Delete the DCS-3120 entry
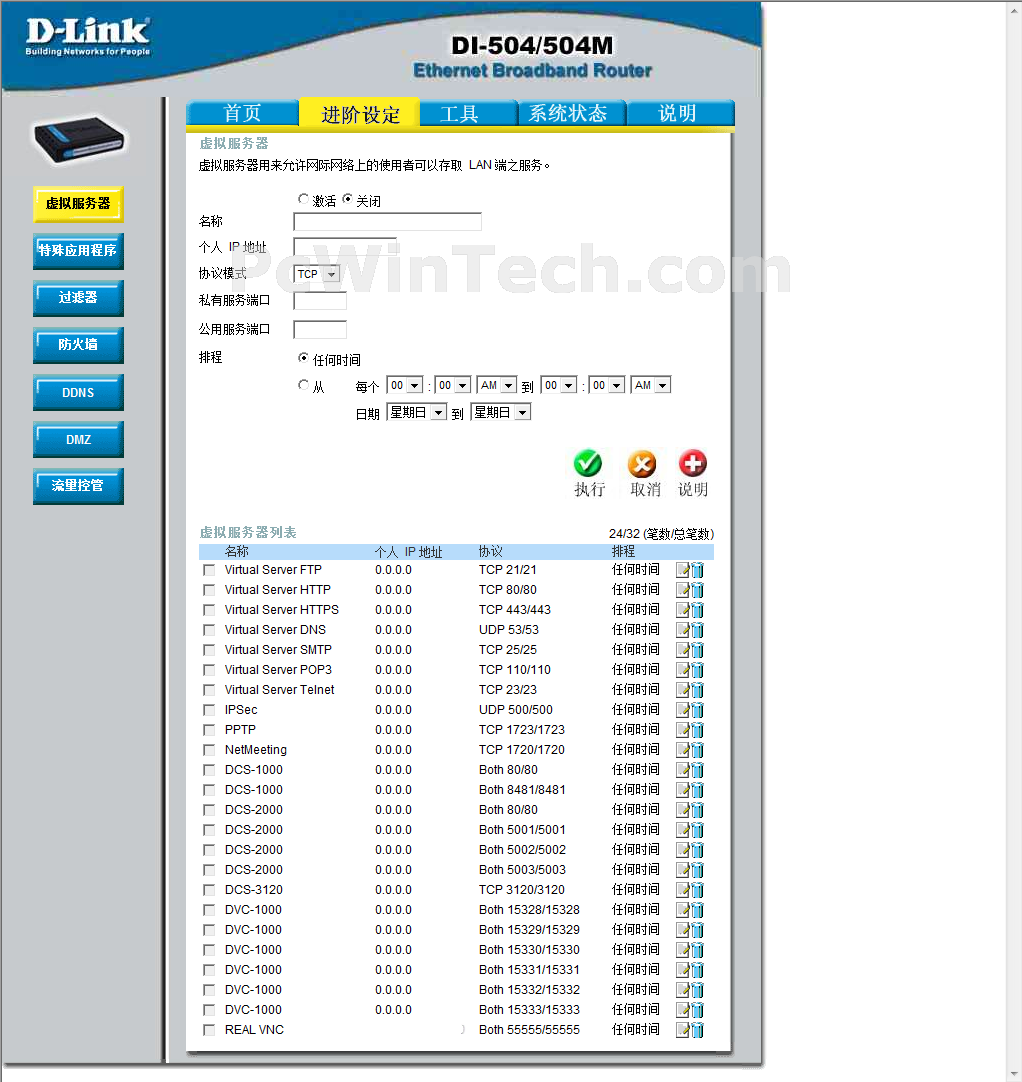This screenshot has width=1022, height=1082. point(698,890)
